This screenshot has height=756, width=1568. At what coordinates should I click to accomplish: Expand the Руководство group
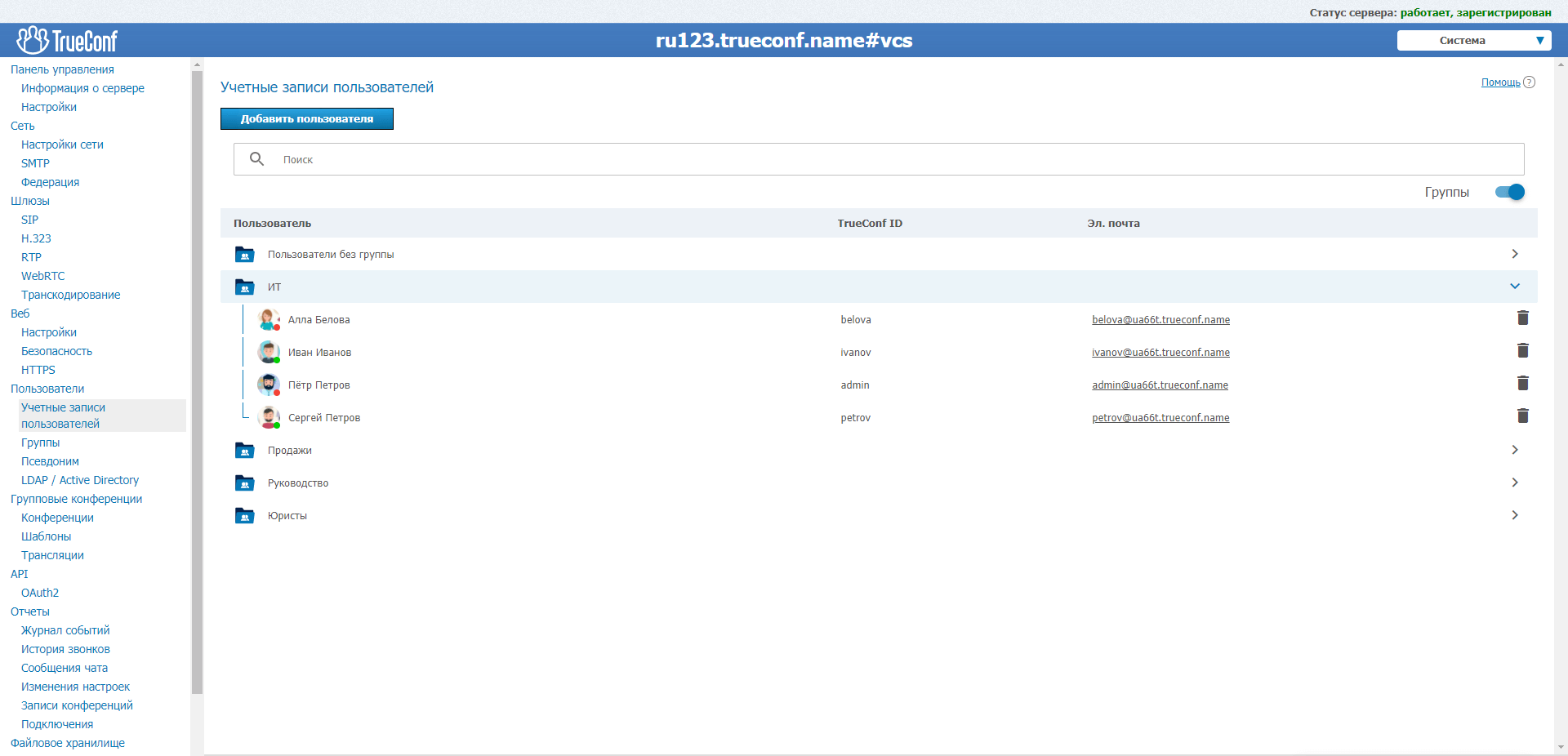(1515, 483)
